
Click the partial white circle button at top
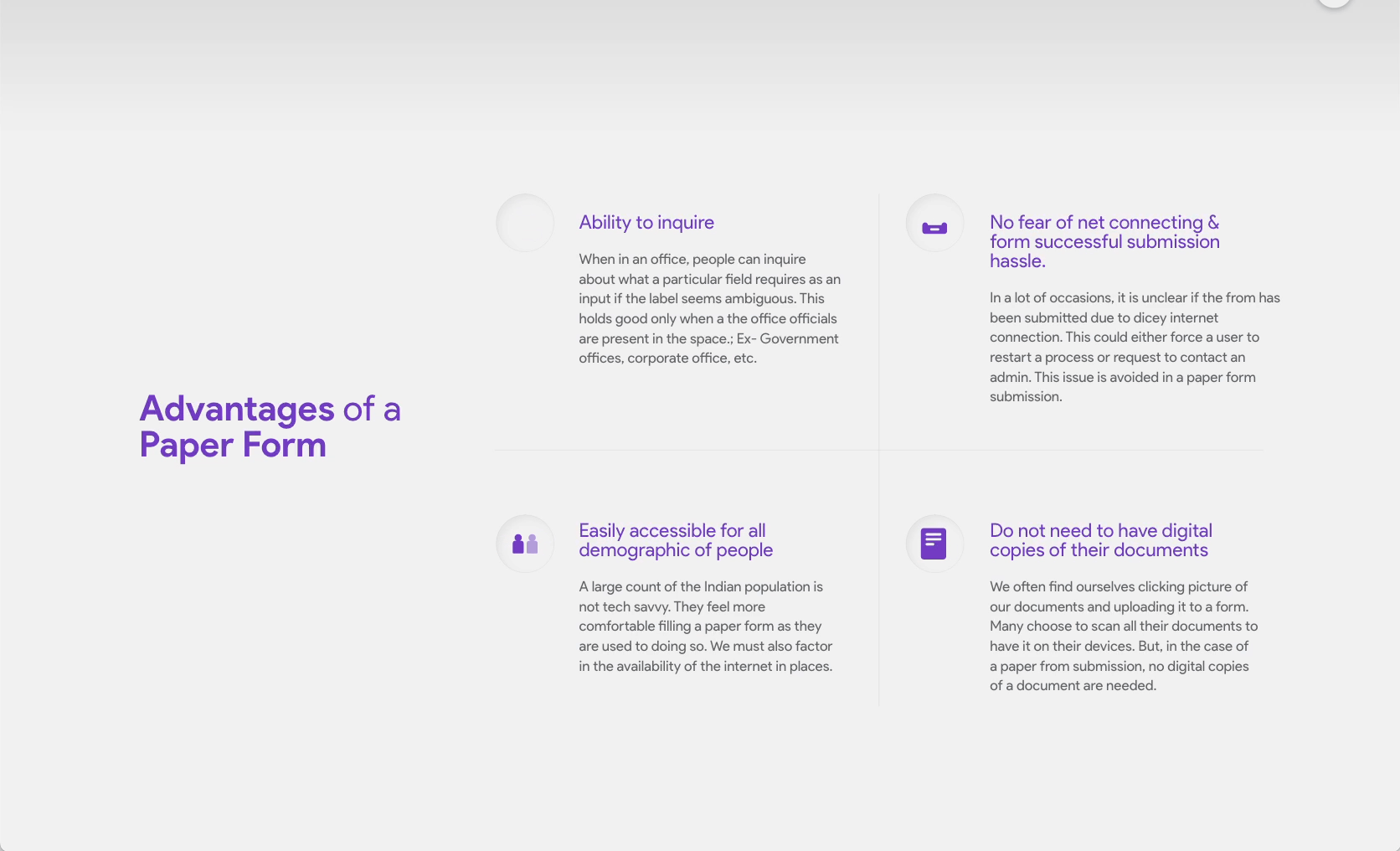coord(1335,3)
